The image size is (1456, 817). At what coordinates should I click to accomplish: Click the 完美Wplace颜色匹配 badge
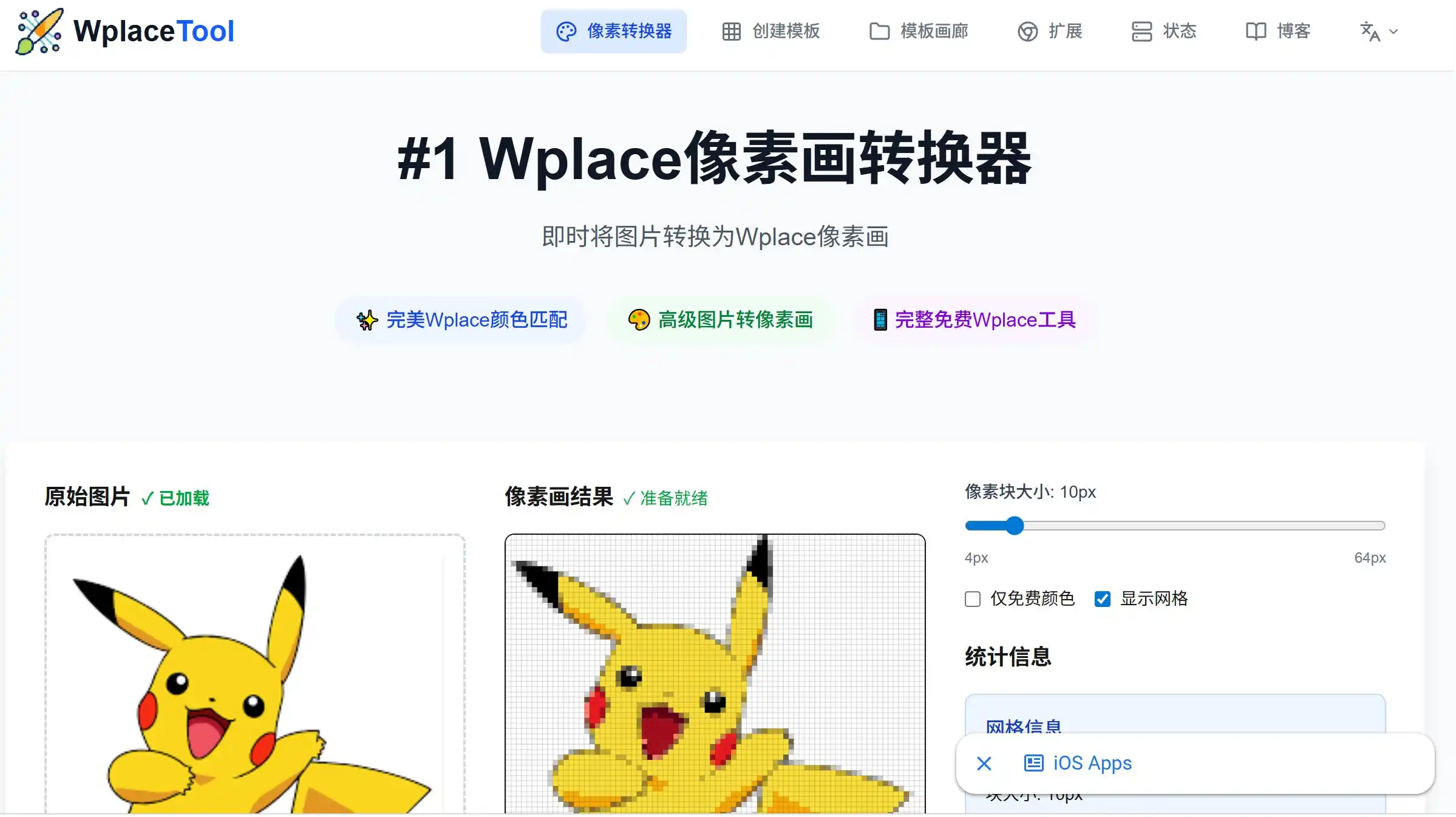(x=461, y=320)
